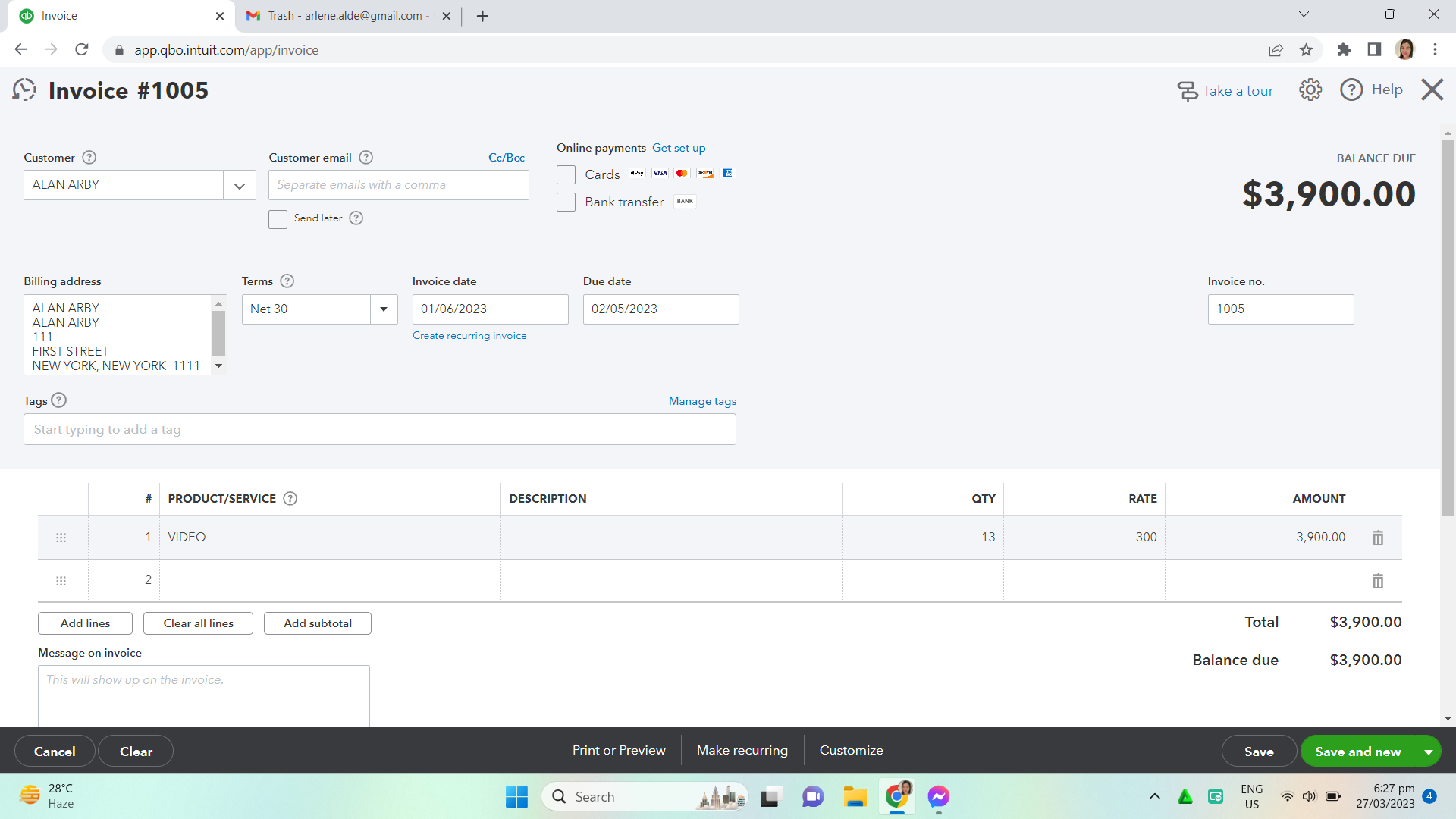Click Terms help question mark icon
Viewport: 1456px width, 819px height.
287,281
